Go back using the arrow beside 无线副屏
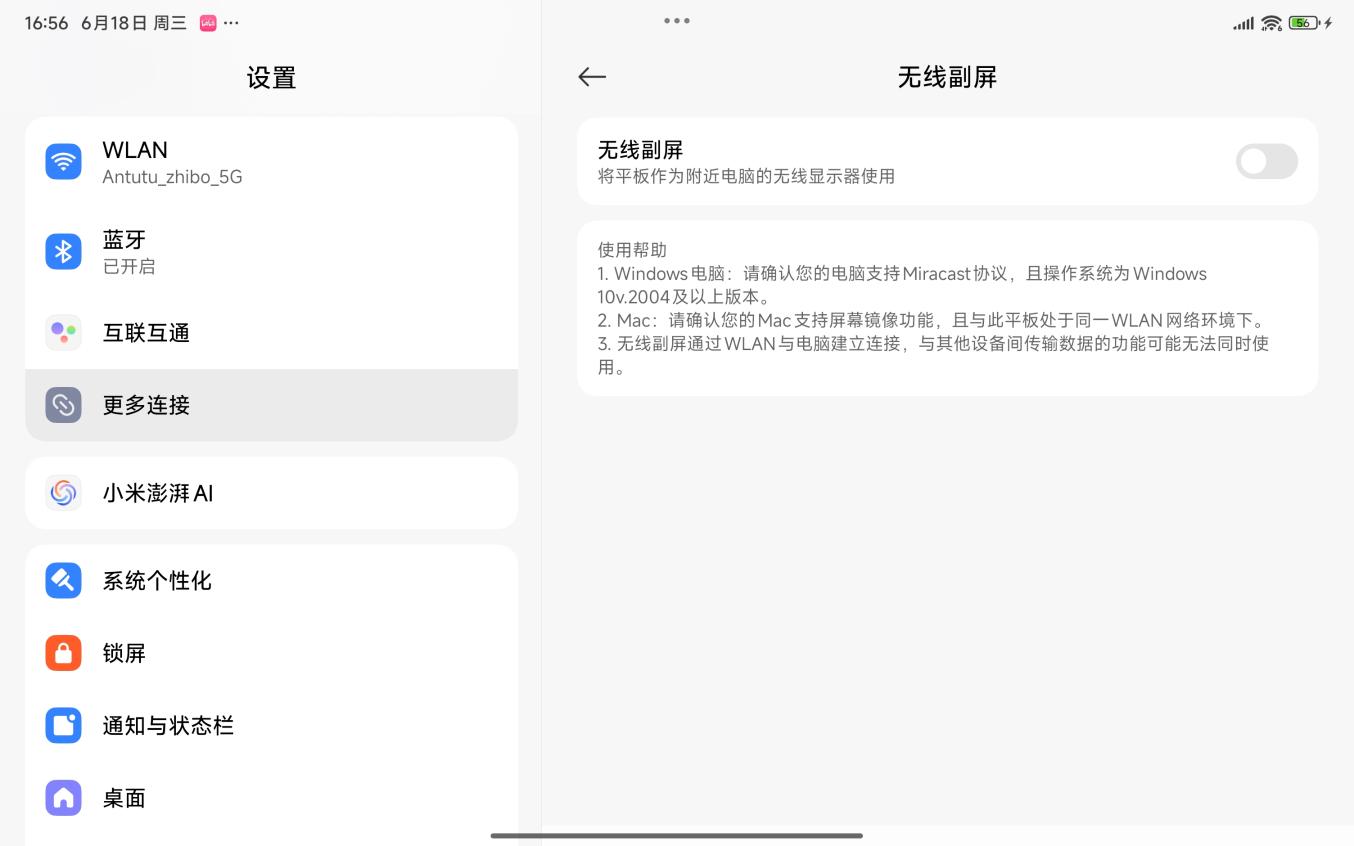1354x846 pixels. click(x=592, y=77)
